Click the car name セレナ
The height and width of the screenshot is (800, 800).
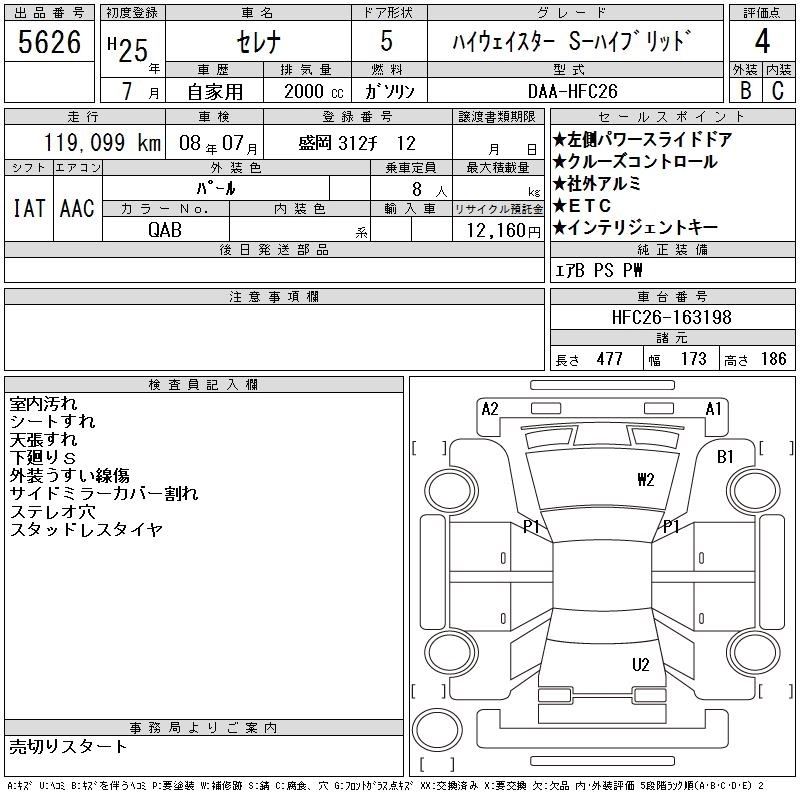(x=258, y=42)
